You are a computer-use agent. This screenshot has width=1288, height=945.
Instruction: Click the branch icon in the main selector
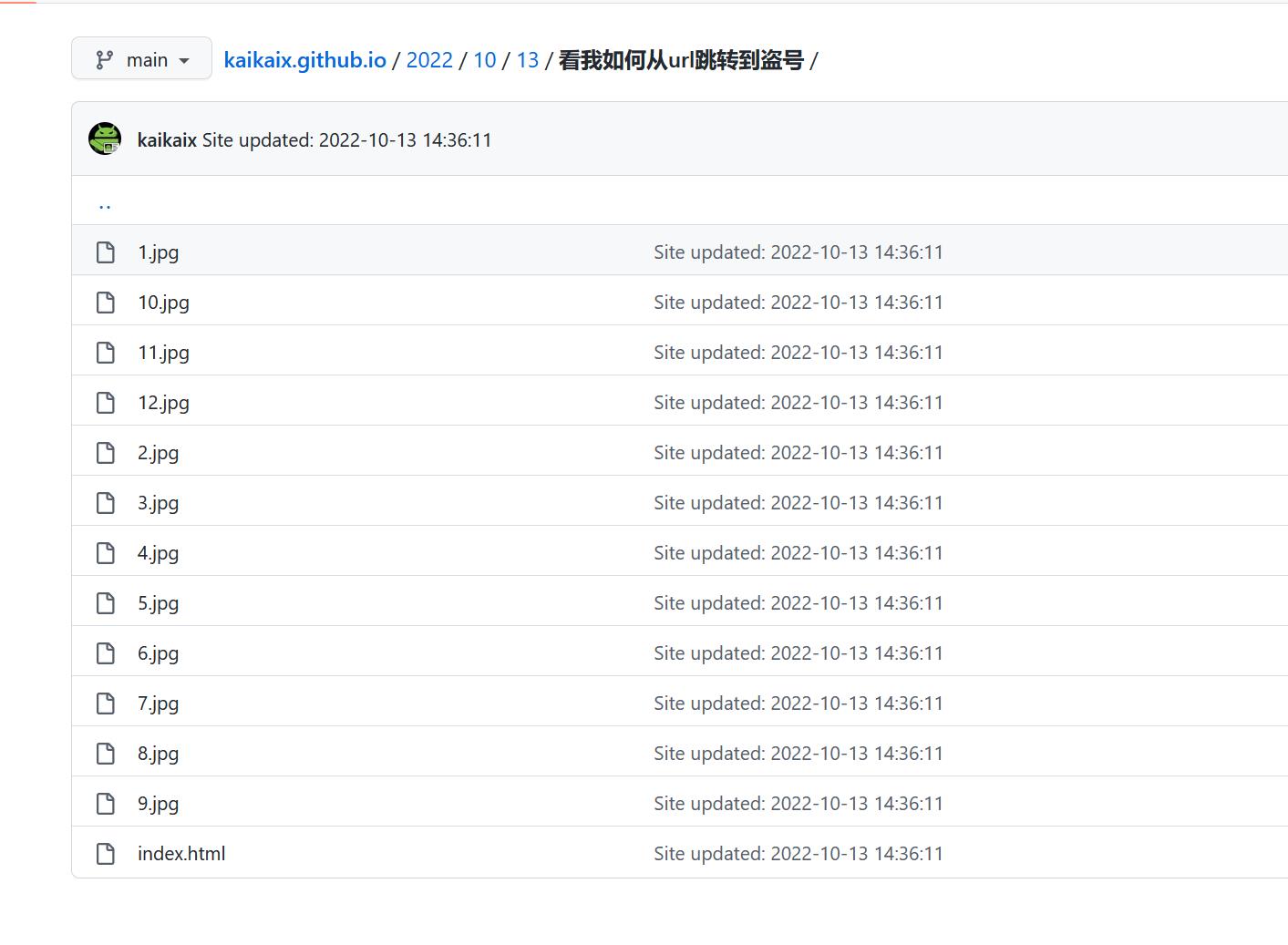[102, 58]
